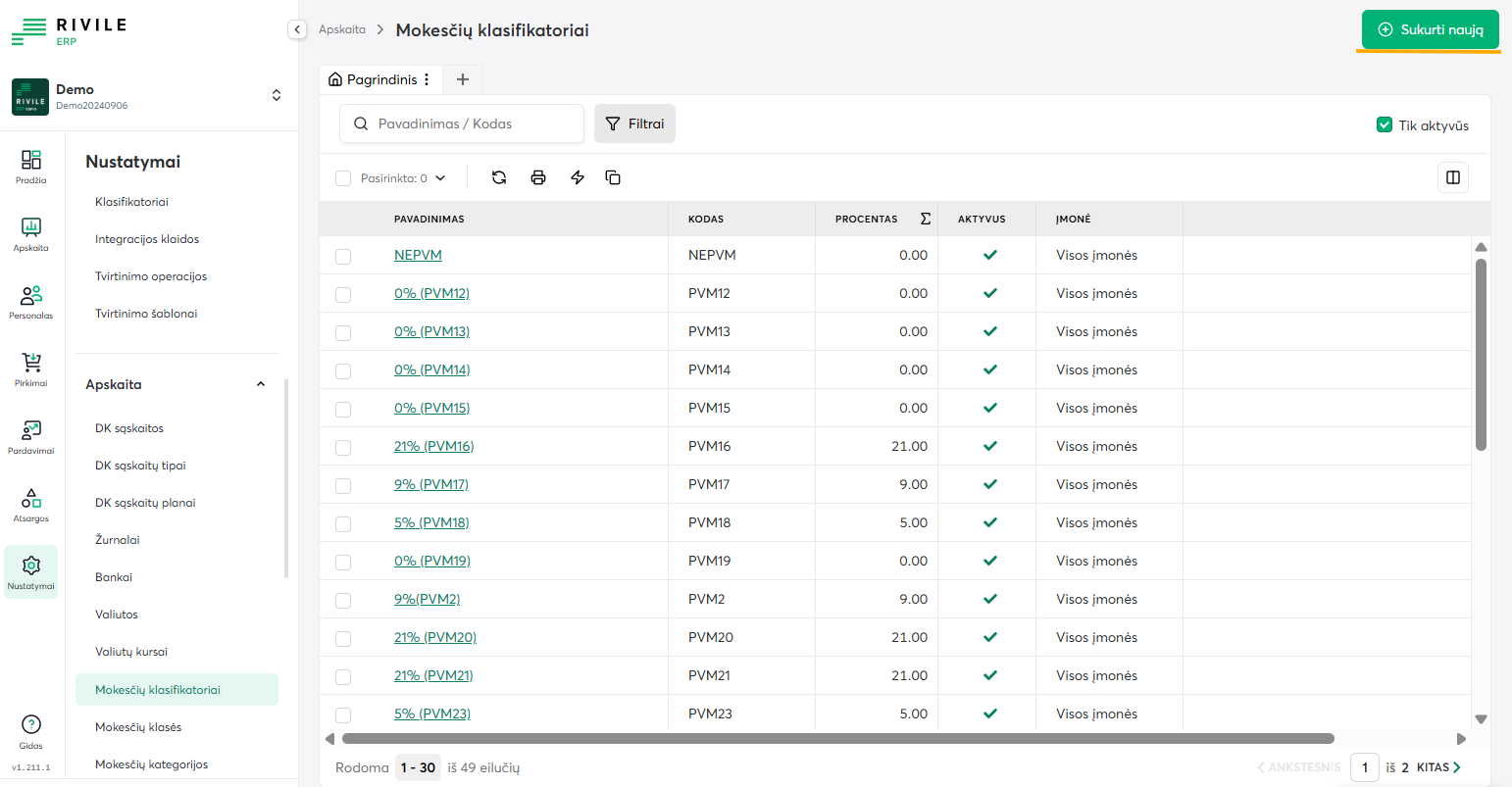This screenshot has width=1512, height=787.
Task: Select Mokesčių klasės in settings menu
Action: point(138,727)
